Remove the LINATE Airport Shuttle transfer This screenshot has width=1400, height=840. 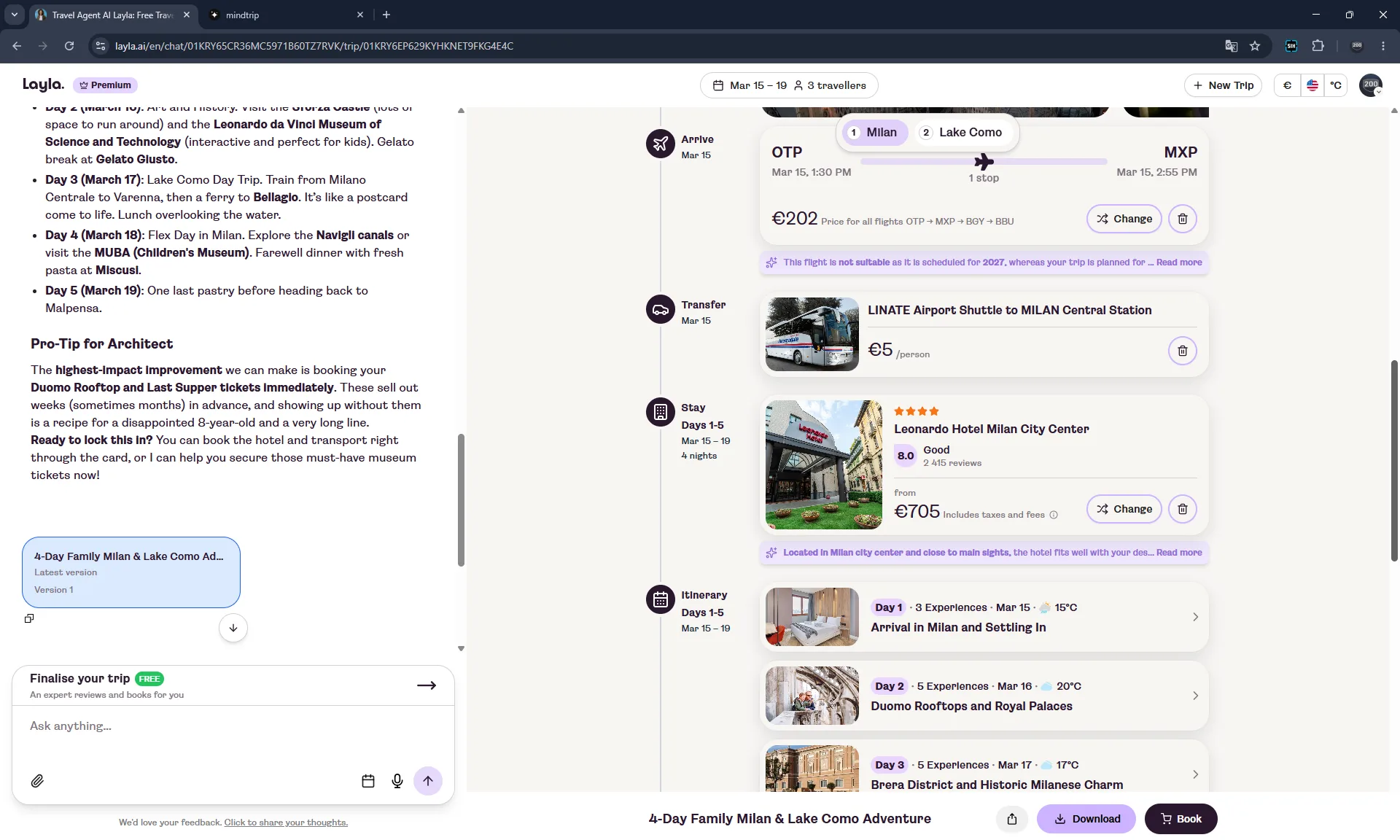coord(1183,351)
